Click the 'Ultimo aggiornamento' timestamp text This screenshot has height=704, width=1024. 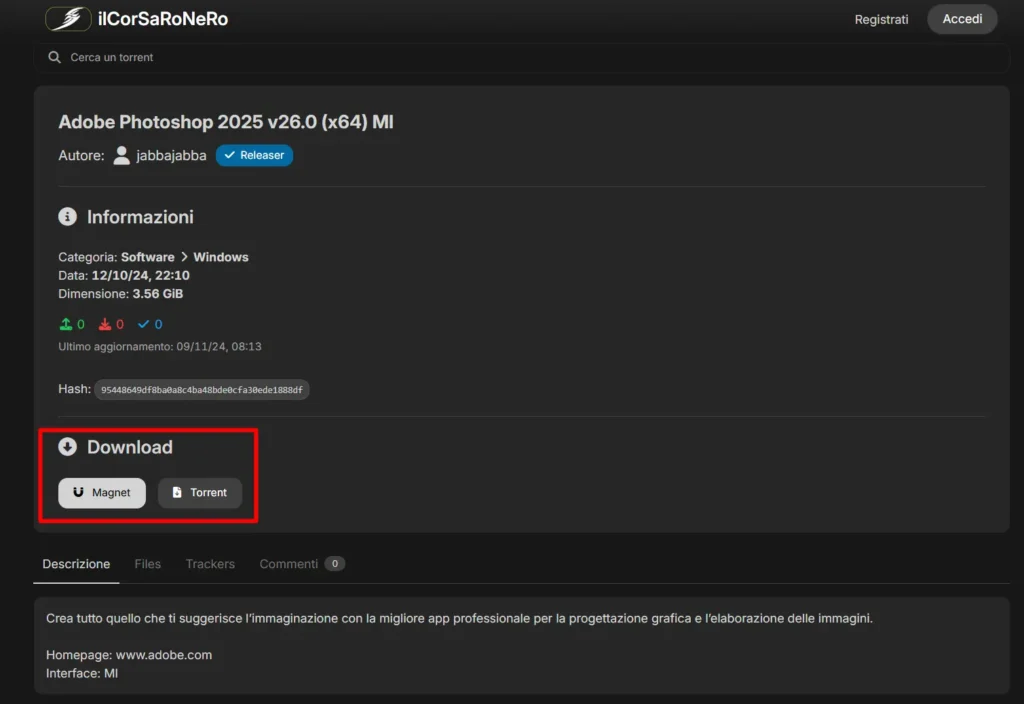160,347
